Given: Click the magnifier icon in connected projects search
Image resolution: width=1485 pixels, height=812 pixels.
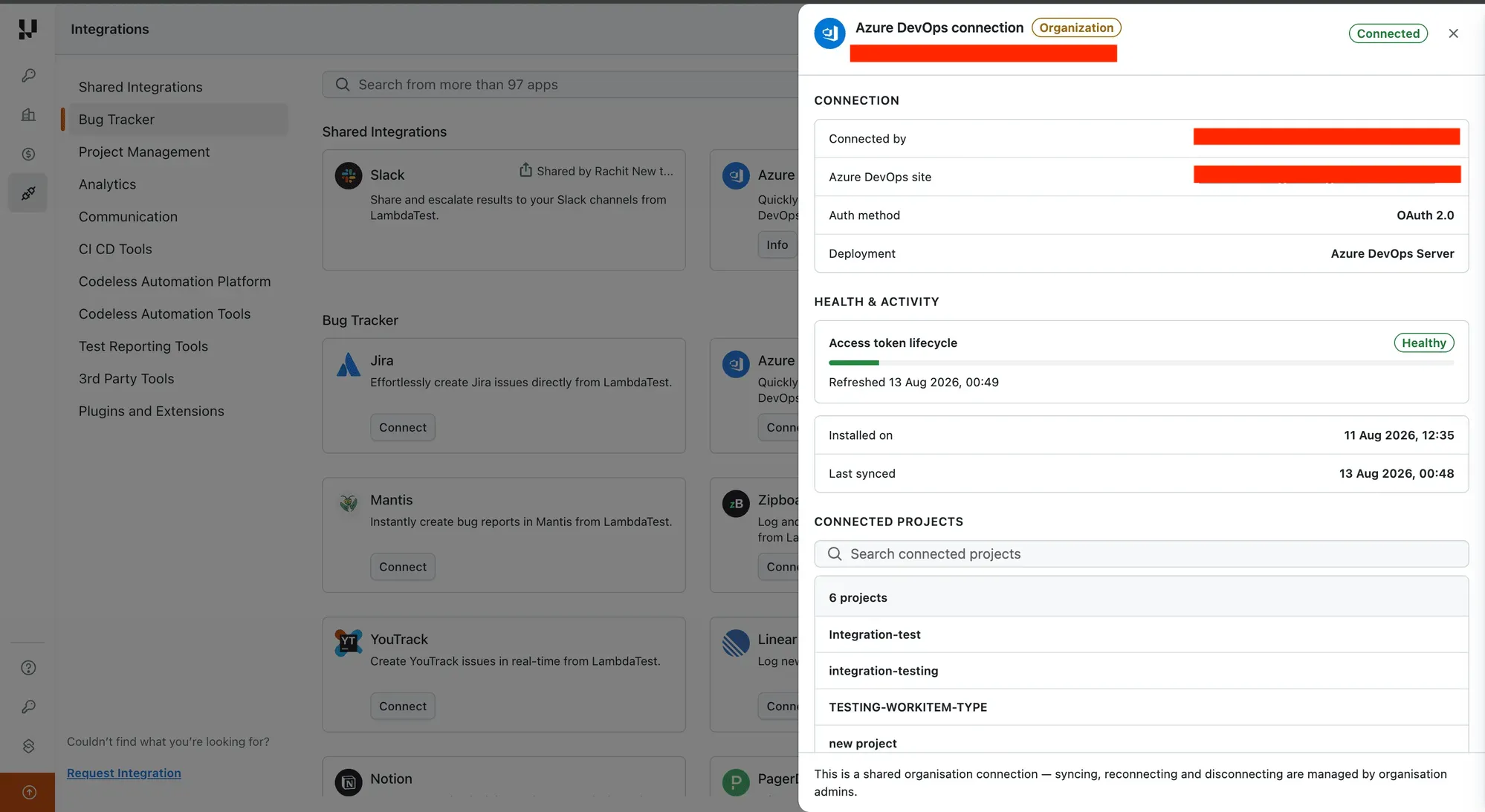Looking at the screenshot, I should pos(835,554).
